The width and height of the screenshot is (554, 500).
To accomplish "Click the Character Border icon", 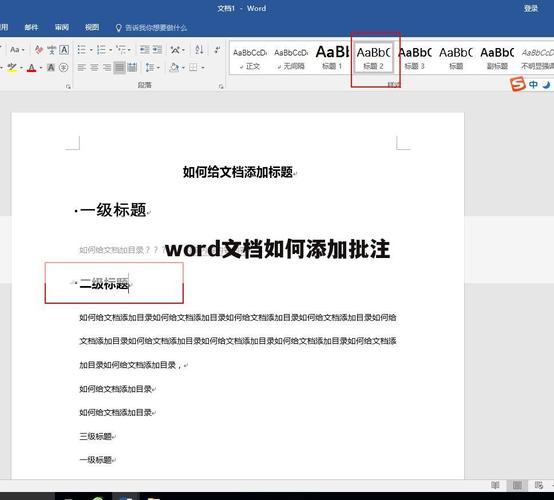I will 64,49.
